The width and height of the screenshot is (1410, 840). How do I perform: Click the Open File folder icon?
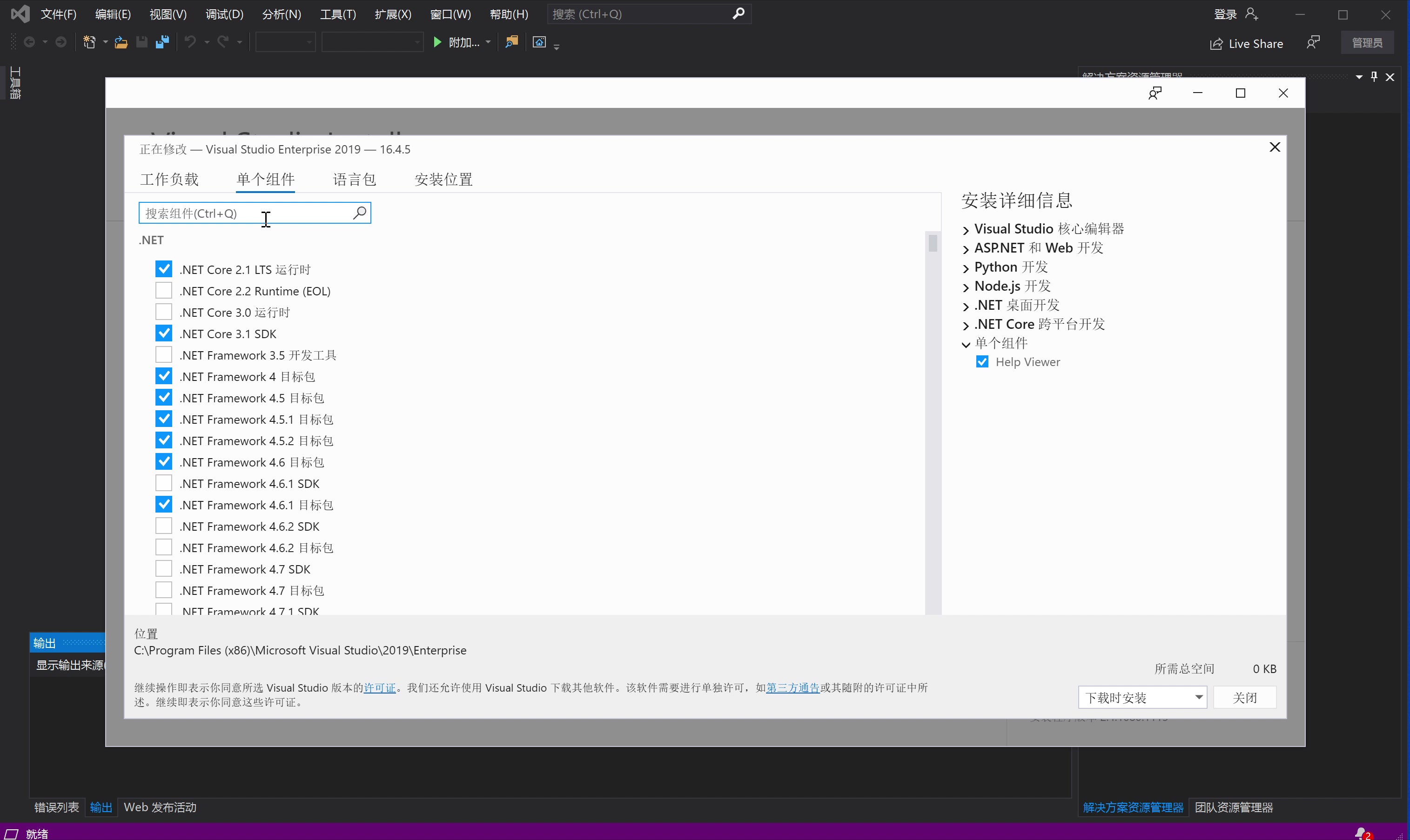tap(121, 42)
